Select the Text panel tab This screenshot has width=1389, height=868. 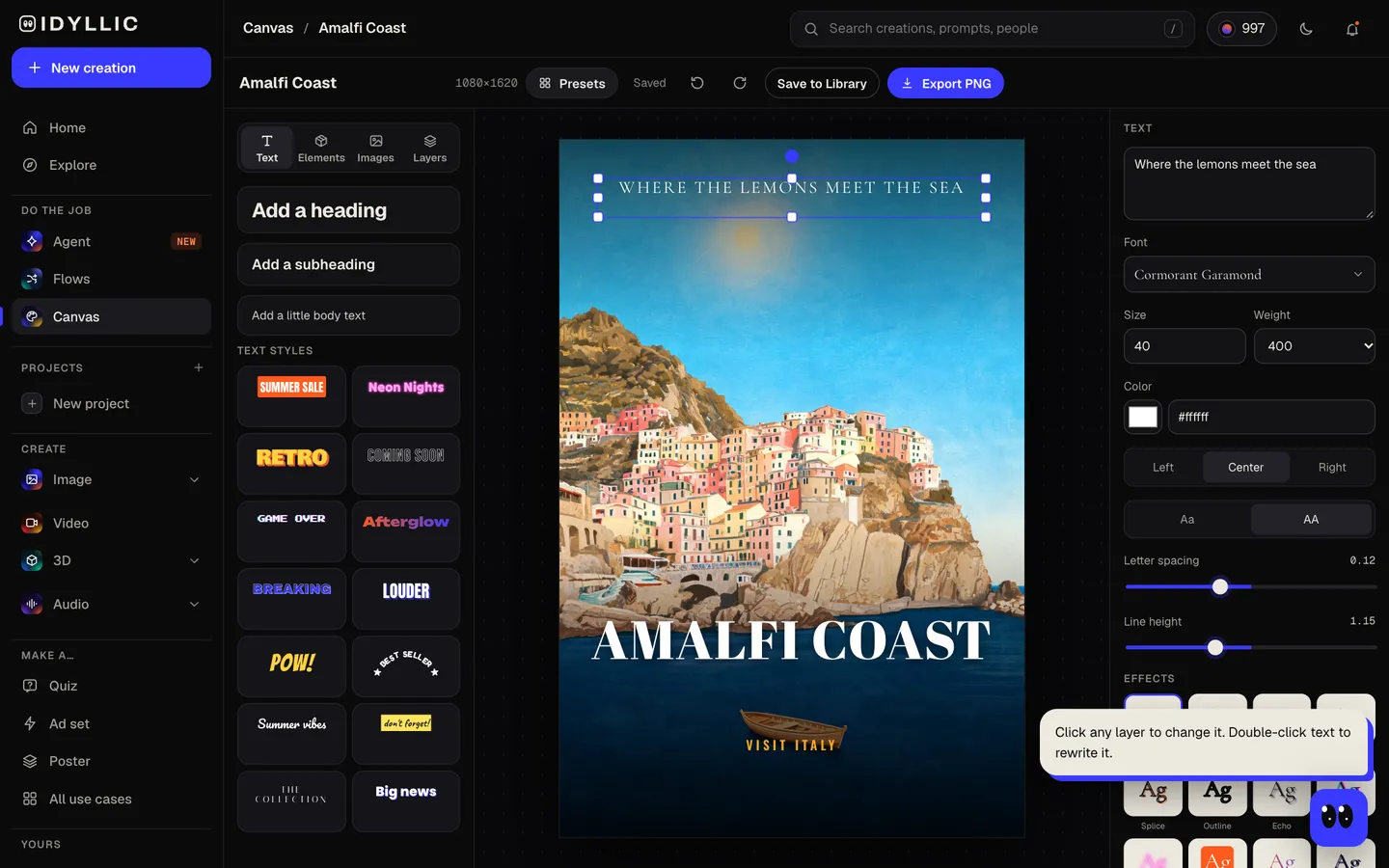pyautogui.click(x=267, y=148)
